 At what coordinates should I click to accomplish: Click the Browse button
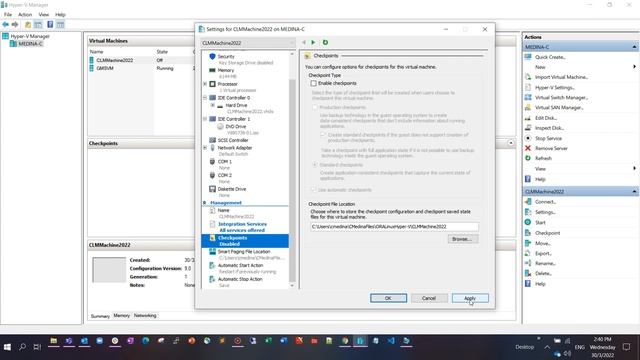click(x=462, y=239)
